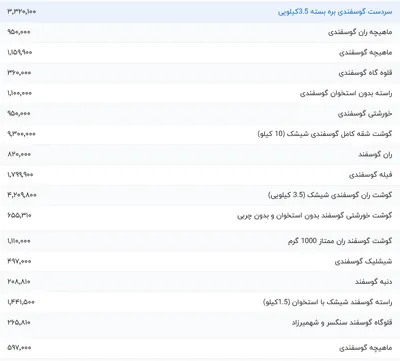Click the 'شیشلیک گوسفندی' item

click(x=363, y=262)
